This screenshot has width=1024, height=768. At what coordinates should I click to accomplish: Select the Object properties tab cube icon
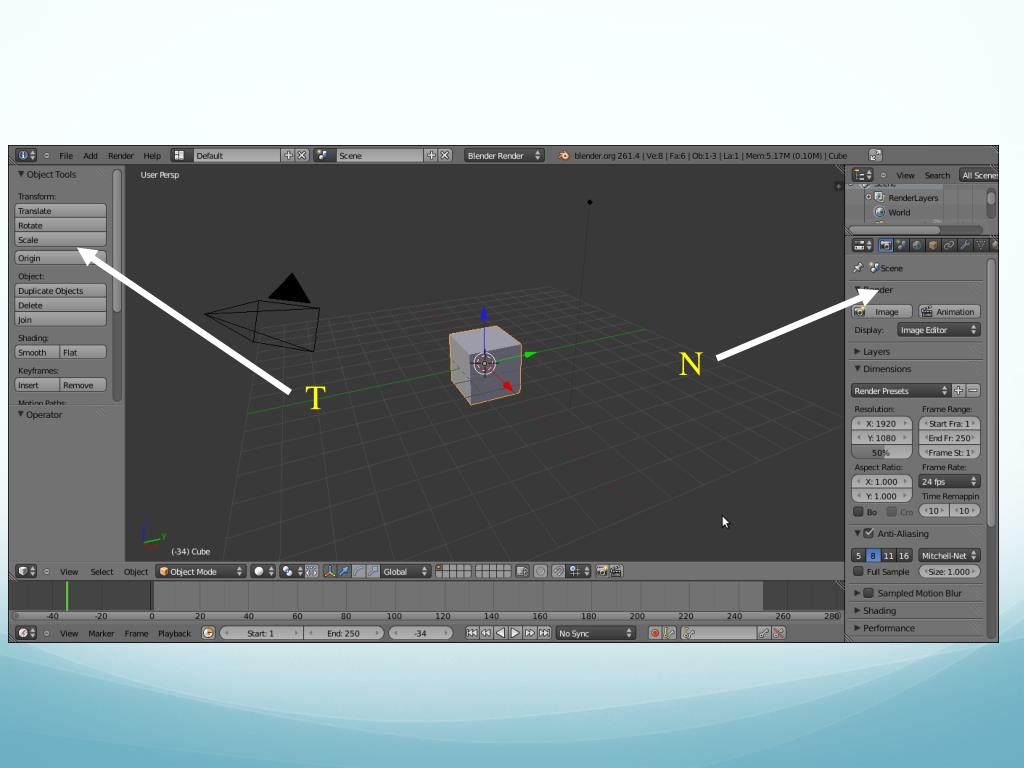pyautogui.click(x=933, y=246)
